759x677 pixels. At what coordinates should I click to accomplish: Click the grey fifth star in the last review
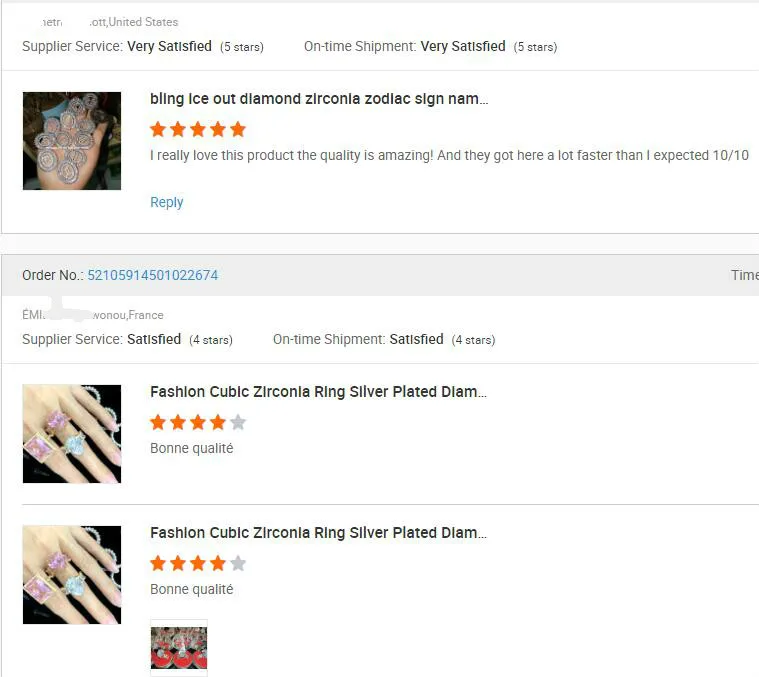click(238, 563)
